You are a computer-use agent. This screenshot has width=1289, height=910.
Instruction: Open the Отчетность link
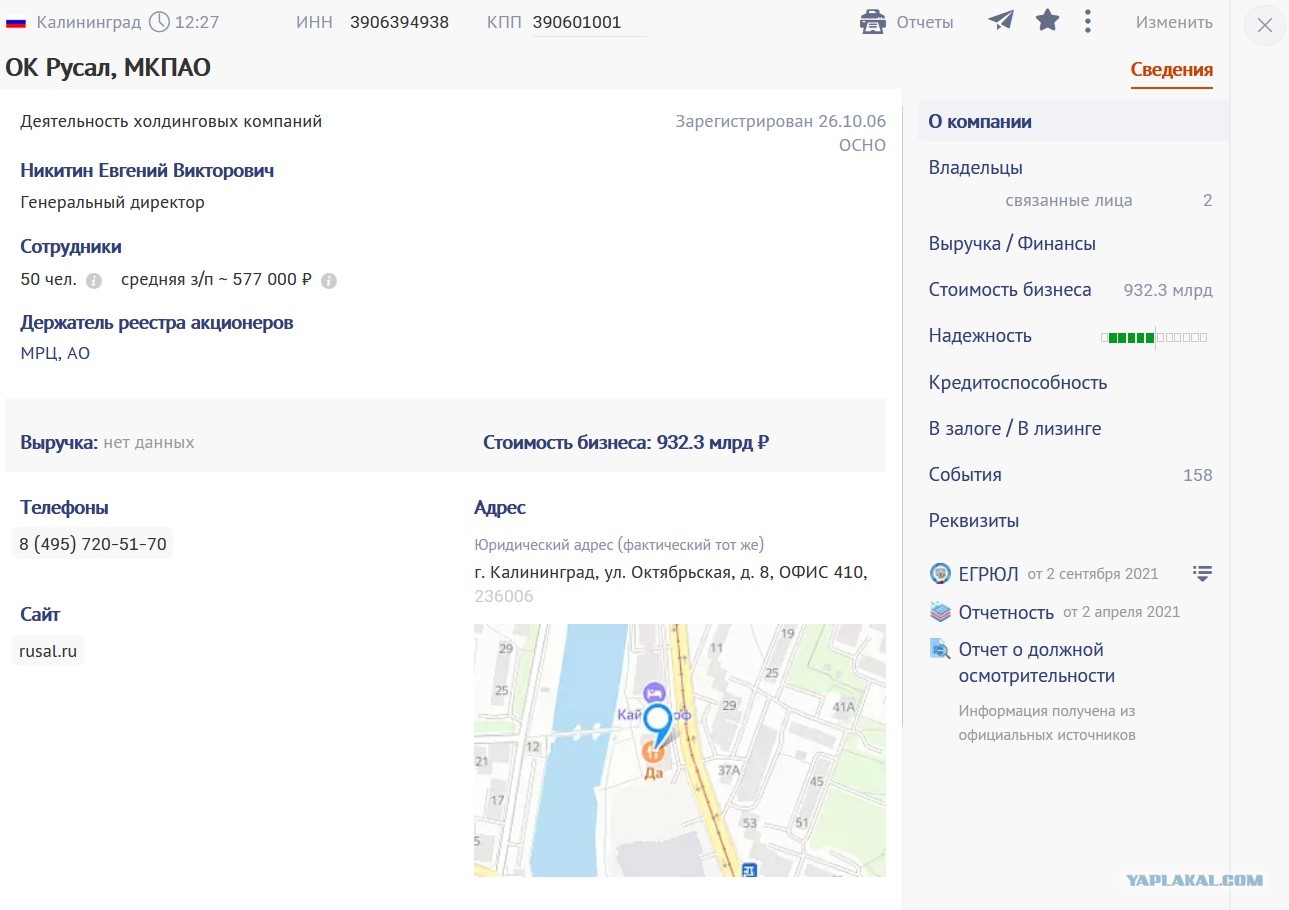click(1006, 612)
